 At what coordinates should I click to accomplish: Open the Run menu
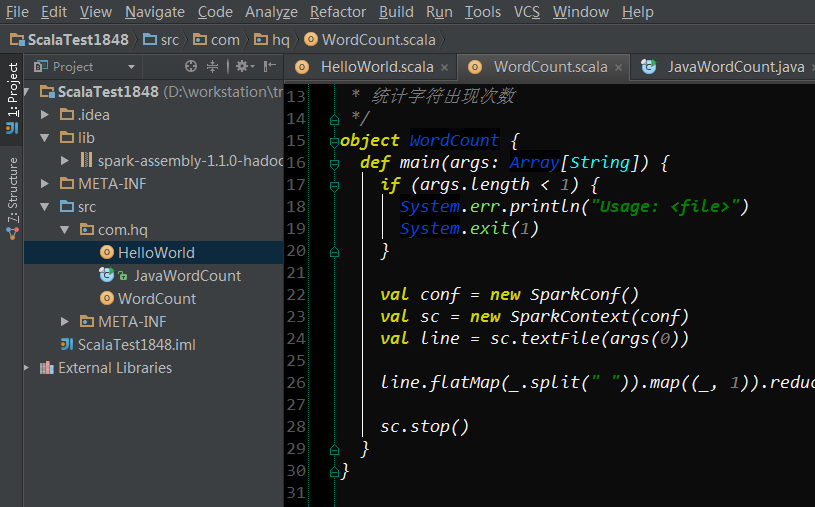[439, 12]
